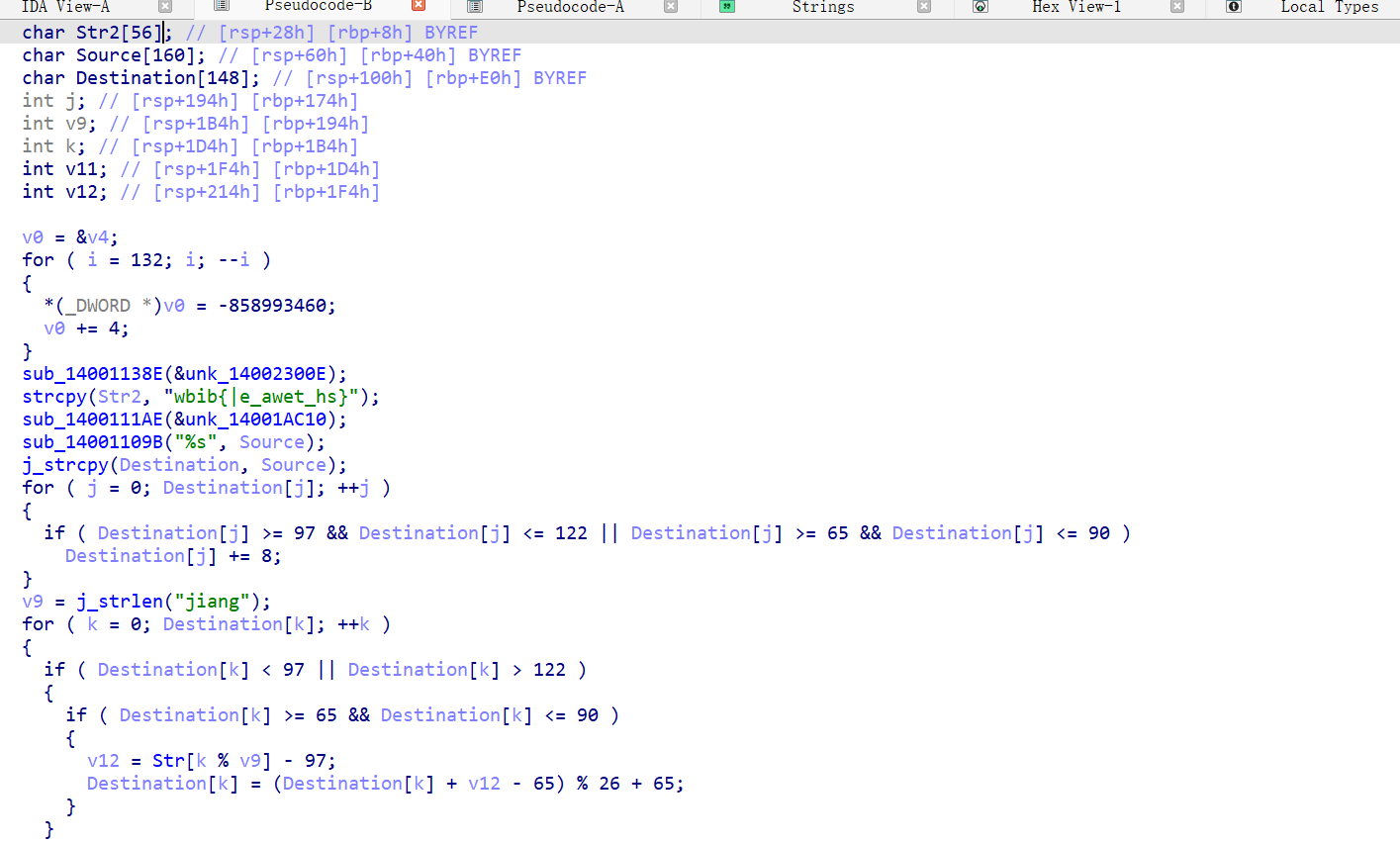Image resolution: width=1400 pixels, height=844 pixels.
Task: Select the string "wbib{|e_awet_hs}"
Action: 260,397
